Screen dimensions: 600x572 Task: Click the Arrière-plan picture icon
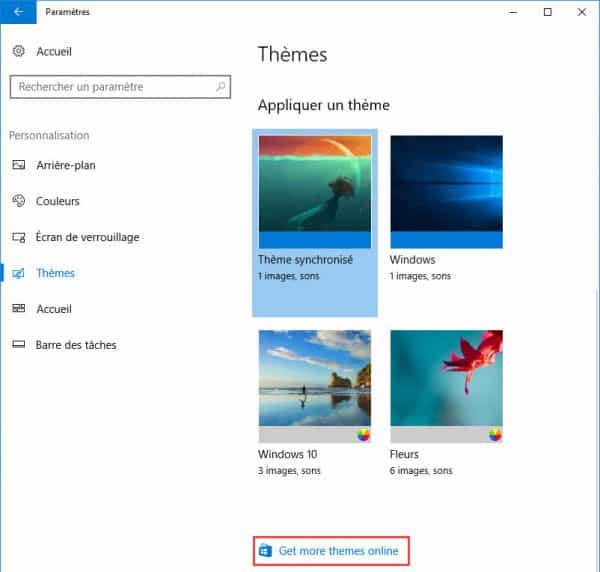click(18, 165)
